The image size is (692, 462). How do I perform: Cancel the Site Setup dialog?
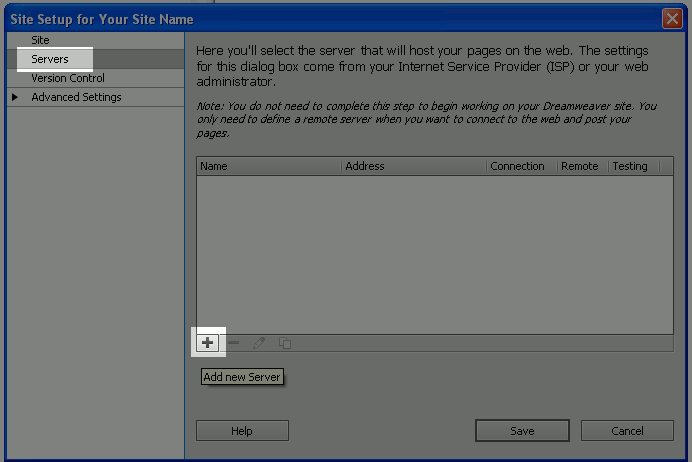[x=627, y=431]
